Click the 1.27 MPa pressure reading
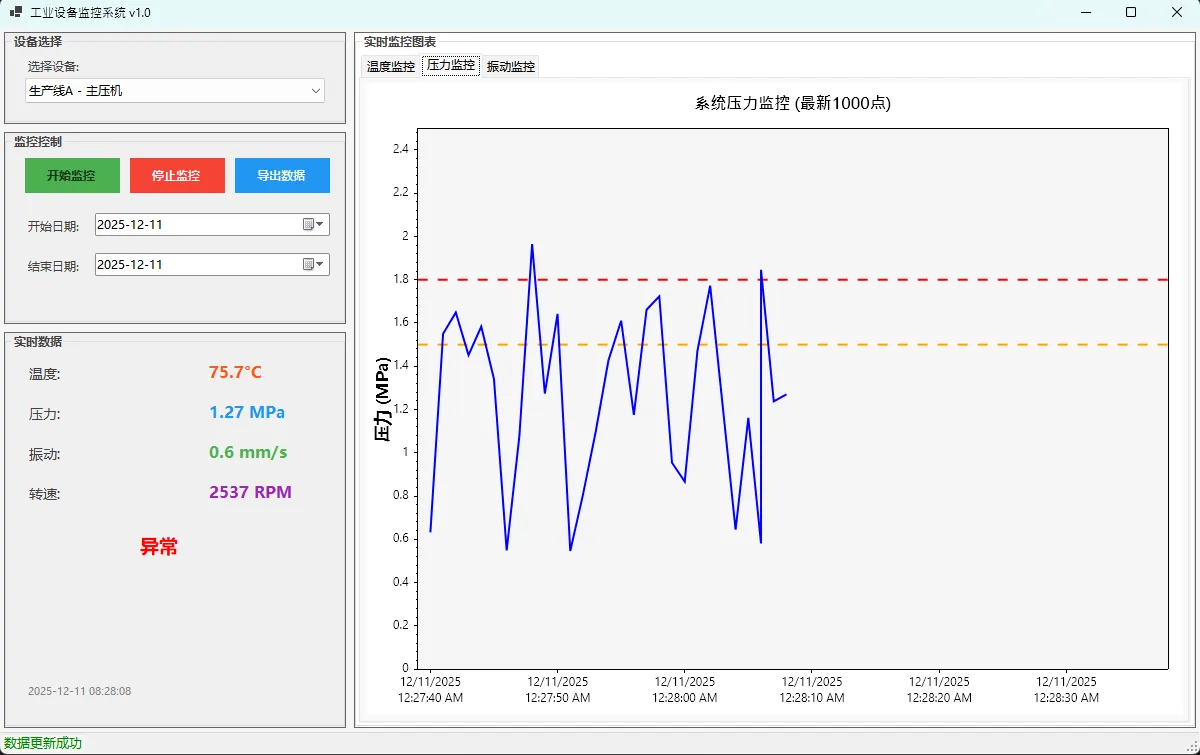The width and height of the screenshot is (1200, 755). pos(247,412)
